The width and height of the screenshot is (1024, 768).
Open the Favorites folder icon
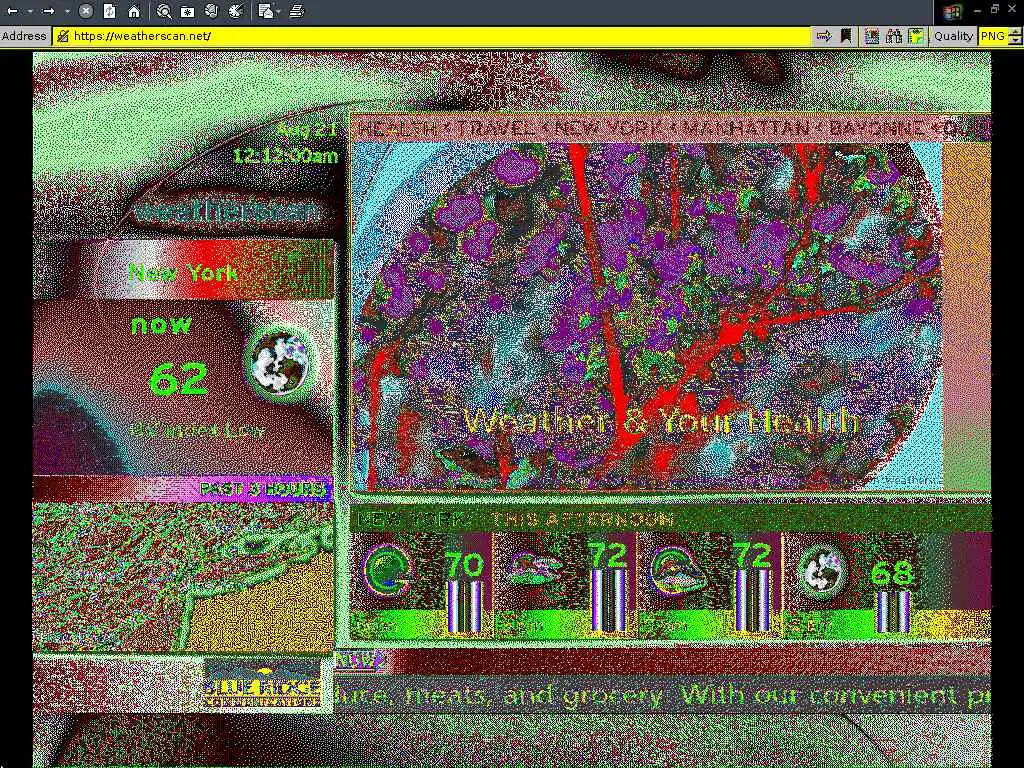point(187,11)
